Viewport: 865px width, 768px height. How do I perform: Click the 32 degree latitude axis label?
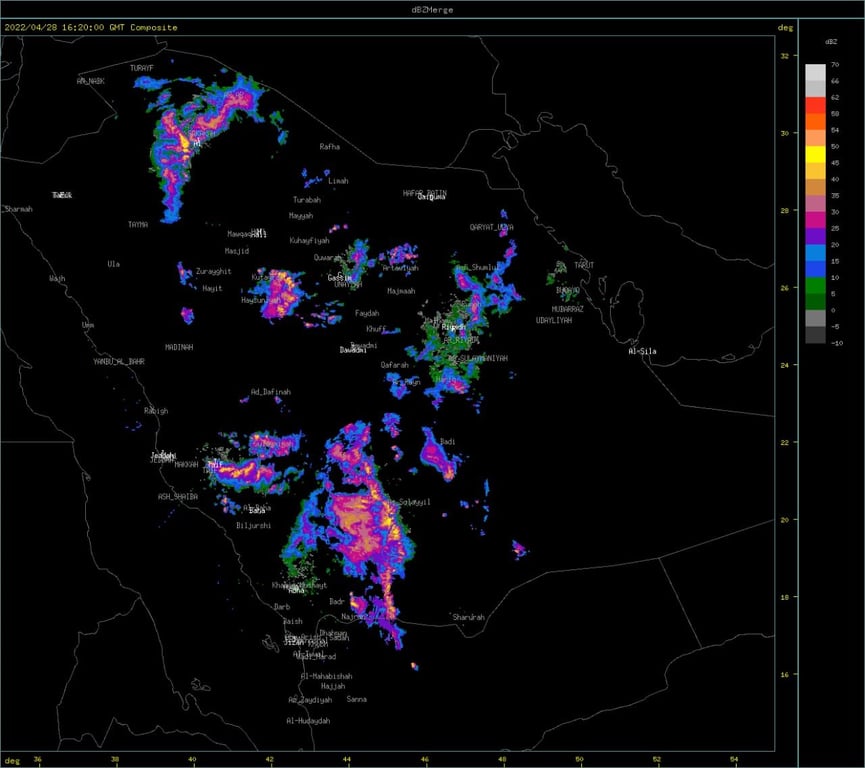pos(784,56)
